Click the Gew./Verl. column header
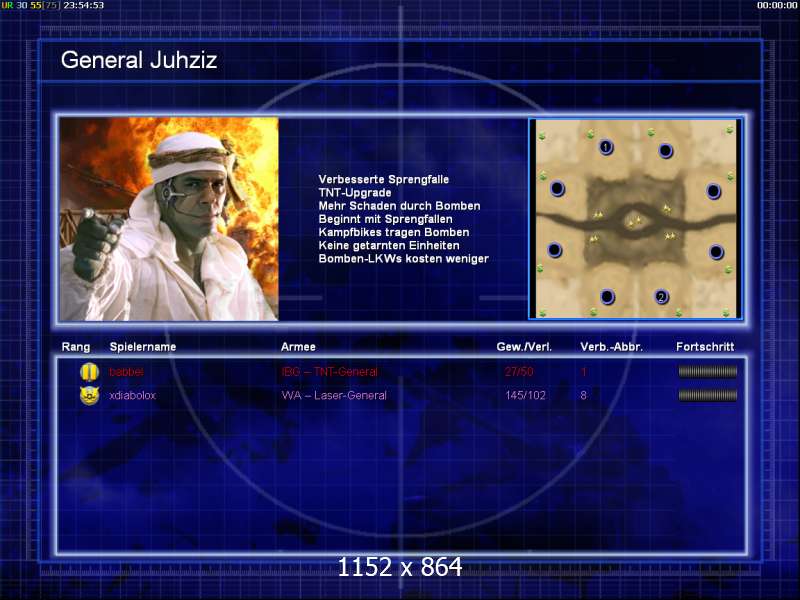The width and height of the screenshot is (800, 600). [x=524, y=347]
